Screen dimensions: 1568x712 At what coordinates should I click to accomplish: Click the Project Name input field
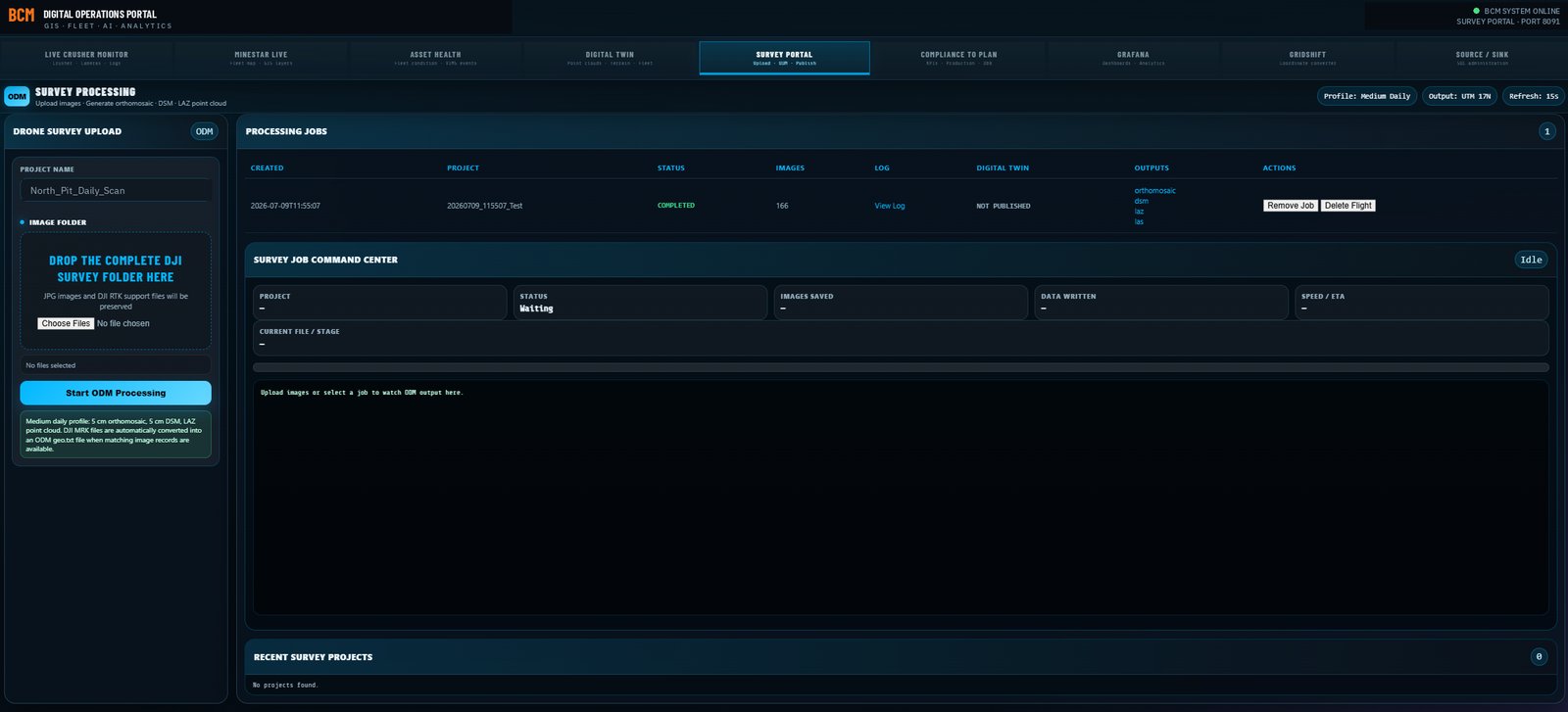(x=116, y=190)
